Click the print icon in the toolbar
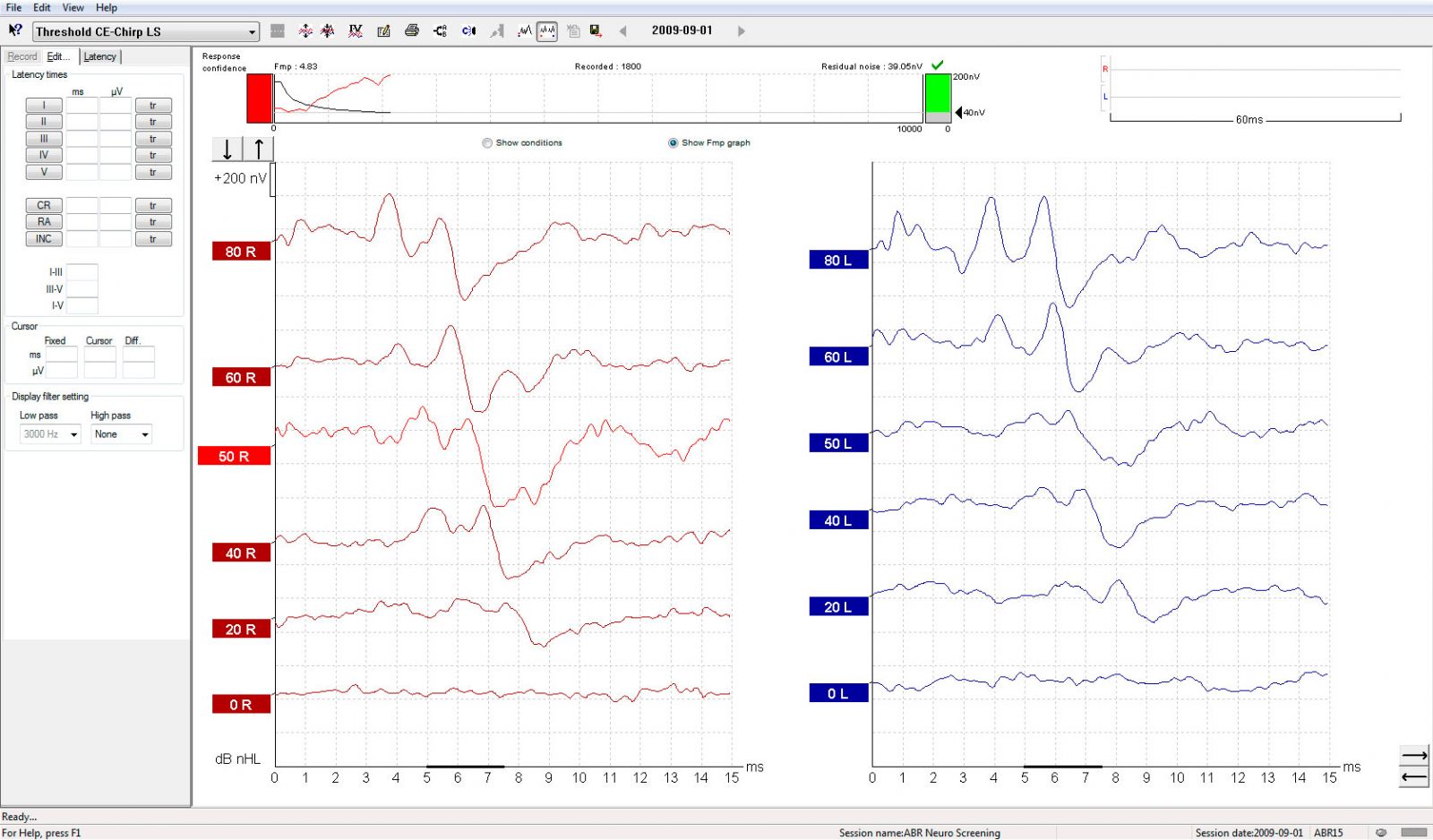 click(x=412, y=30)
